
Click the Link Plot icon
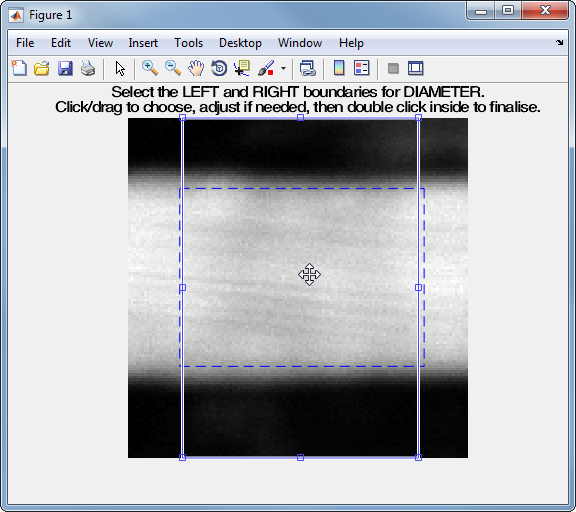(308, 68)
